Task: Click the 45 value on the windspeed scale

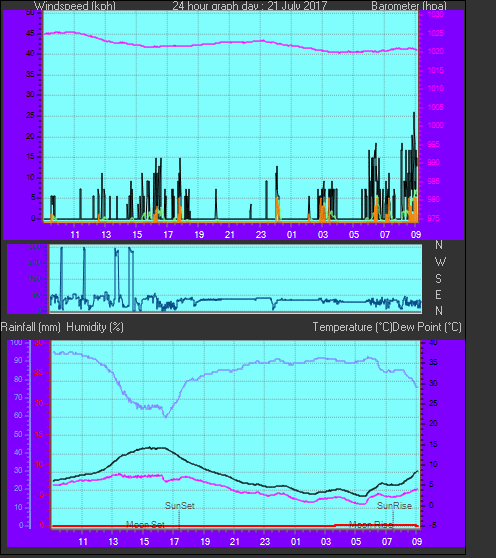Action: tap(30, 33)
